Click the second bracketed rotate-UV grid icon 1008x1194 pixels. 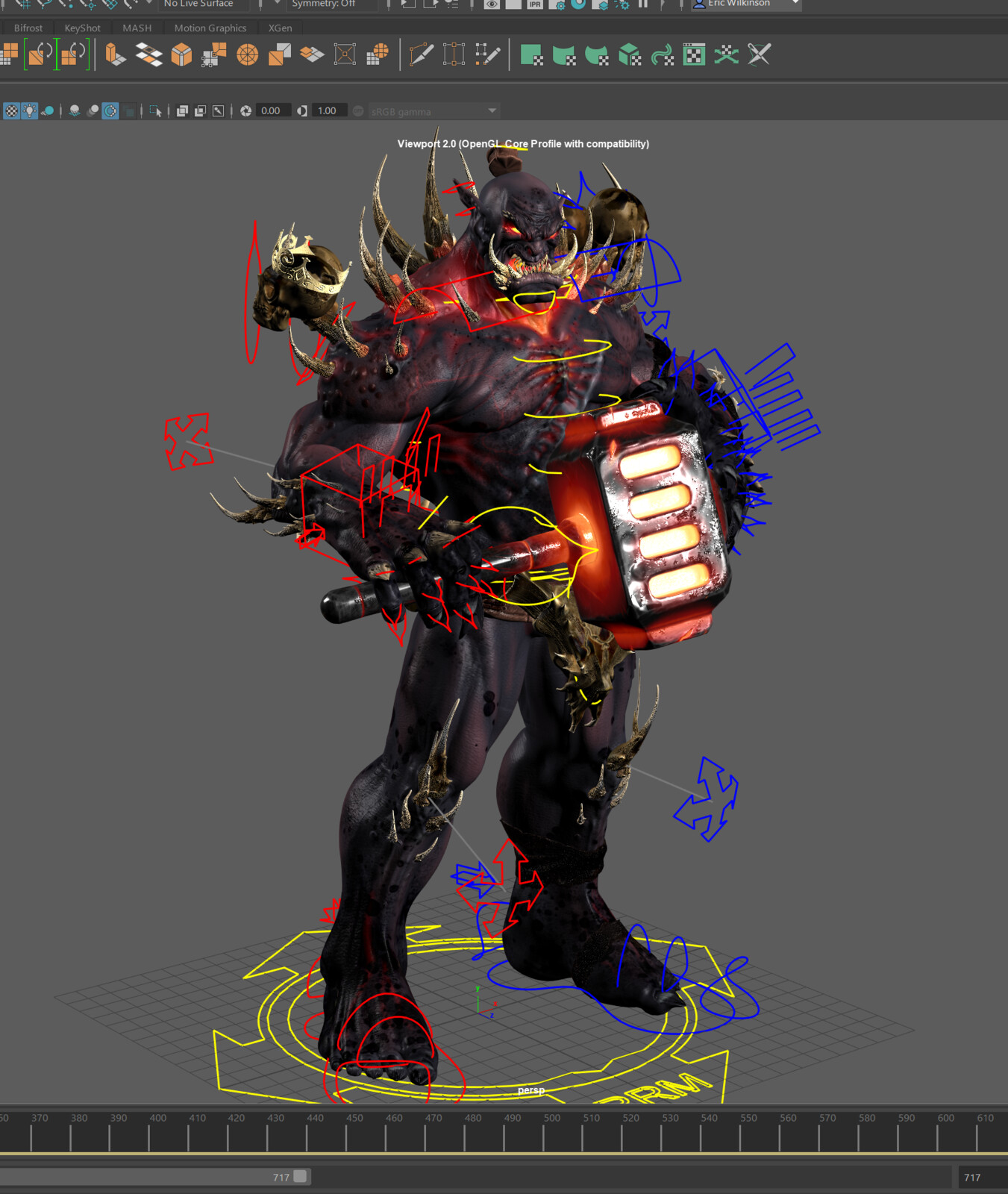73,54
